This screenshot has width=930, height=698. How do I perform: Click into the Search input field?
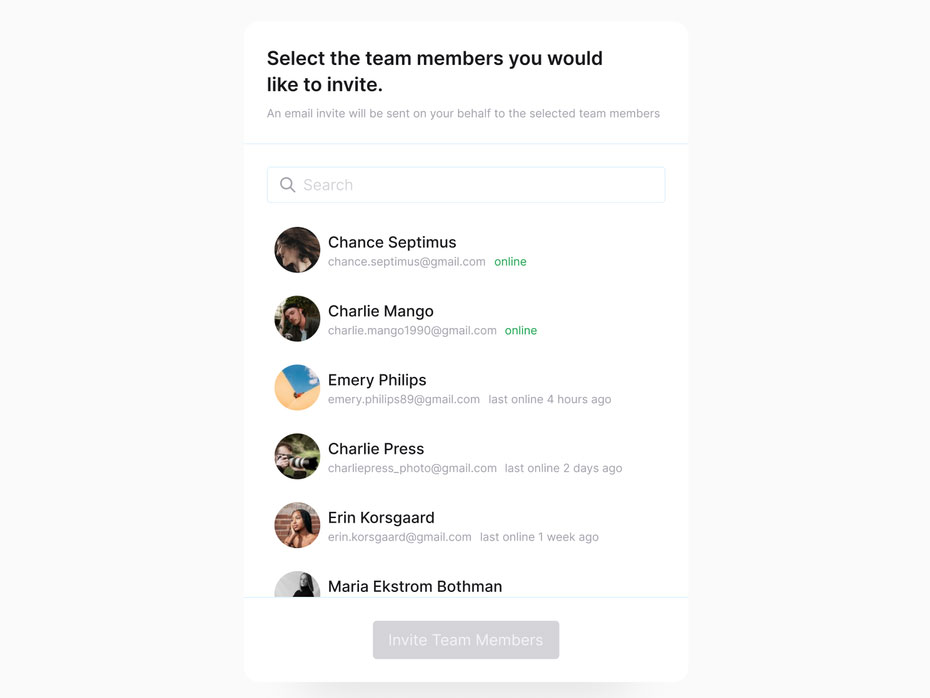pyautogui.click(x=465, y=184)
